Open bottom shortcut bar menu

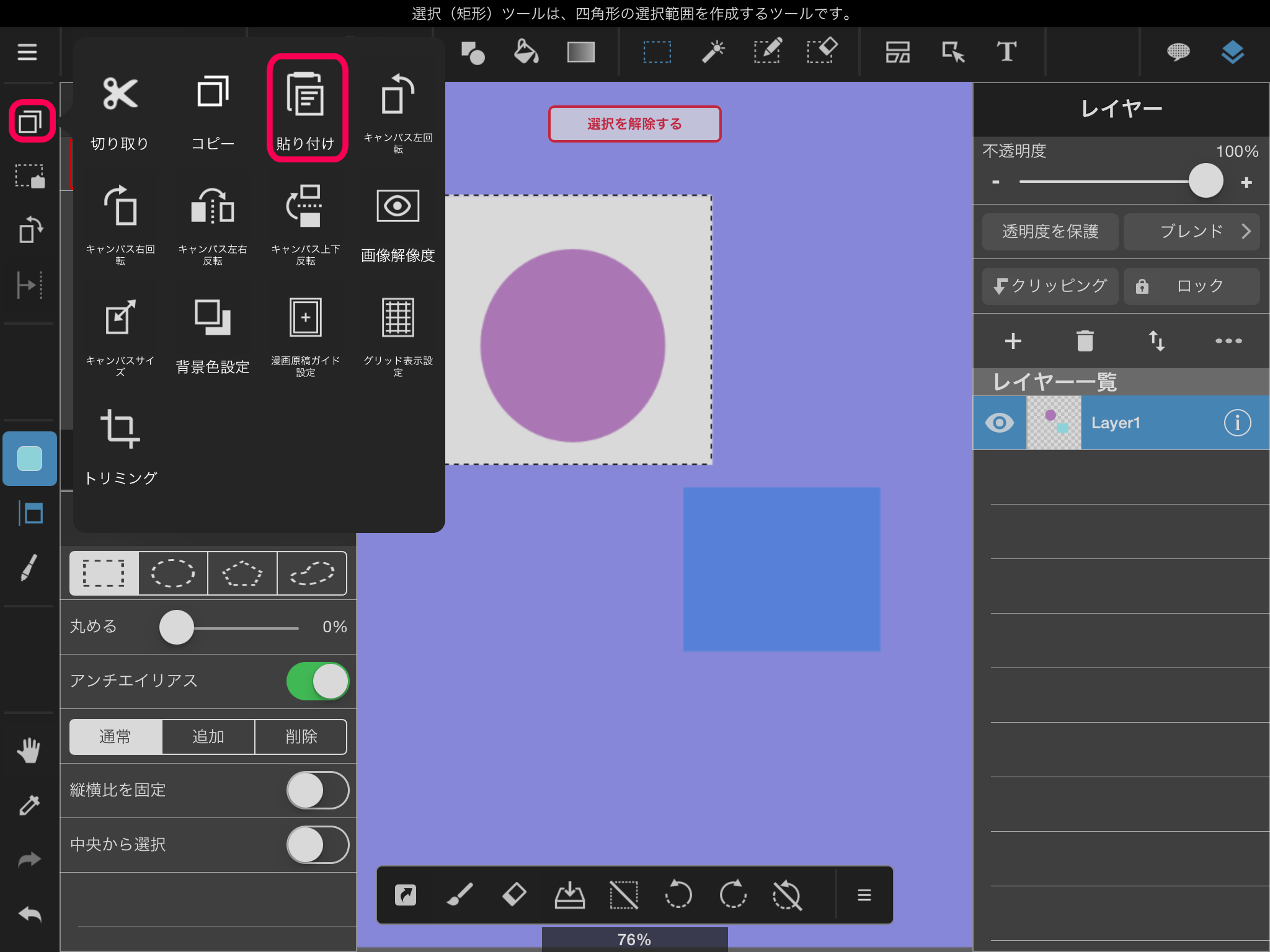(x=864, y=895)
